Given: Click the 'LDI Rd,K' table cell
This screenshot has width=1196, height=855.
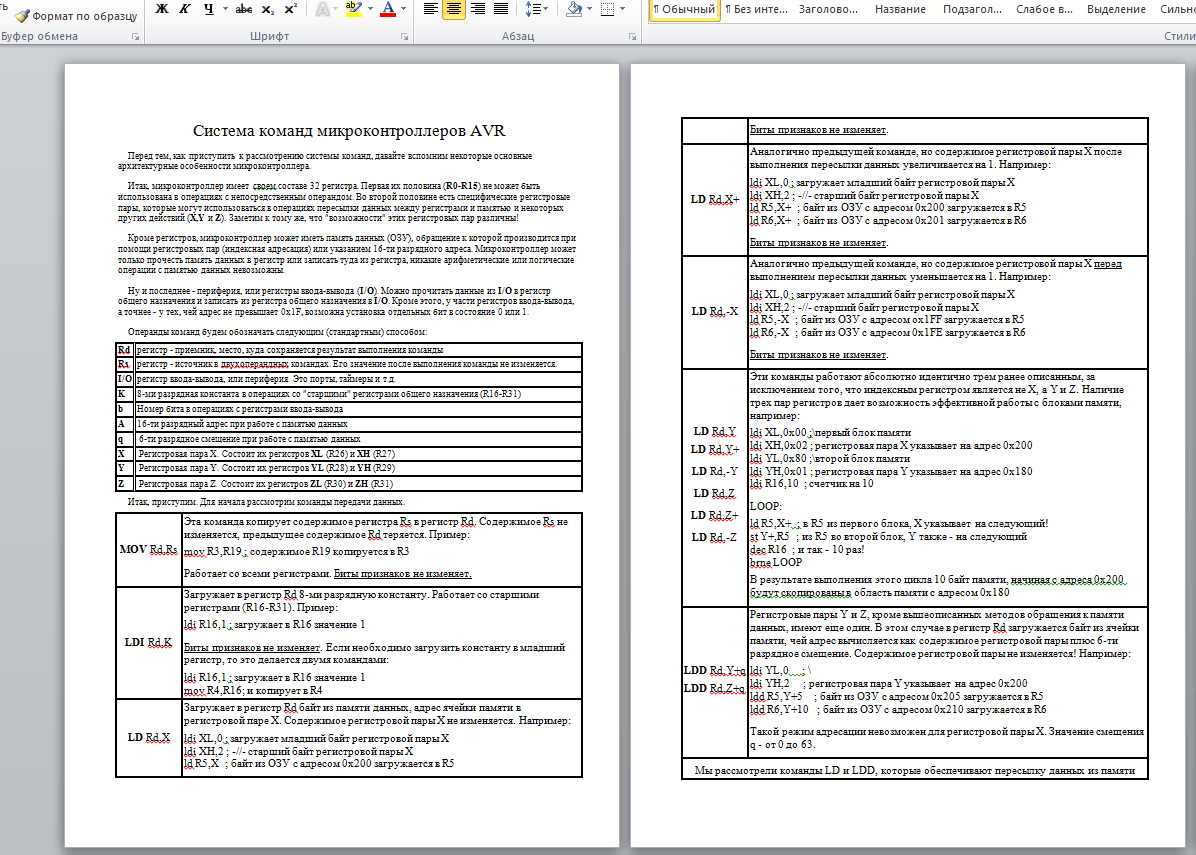Looking at the screenshot, I should pyautogui.click(x=149, y=642).
